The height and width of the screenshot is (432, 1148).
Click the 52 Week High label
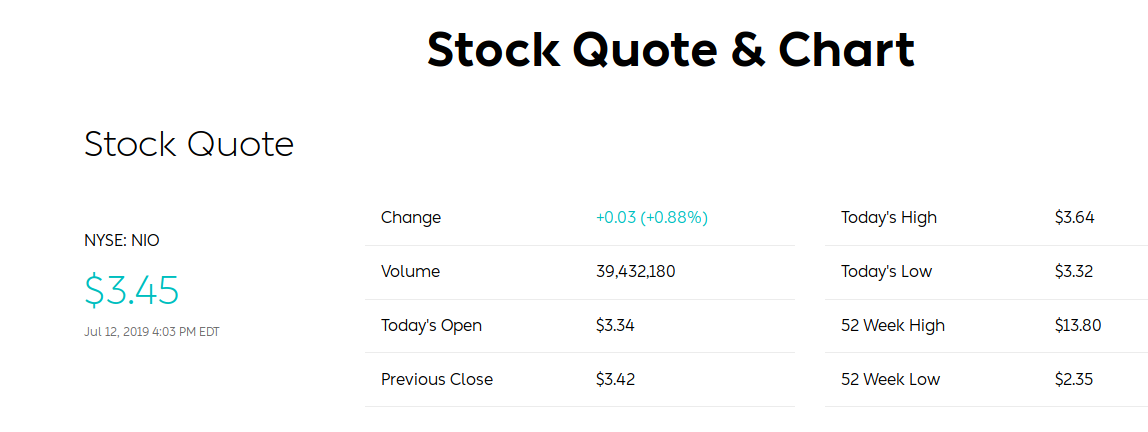tap(893, 326)
